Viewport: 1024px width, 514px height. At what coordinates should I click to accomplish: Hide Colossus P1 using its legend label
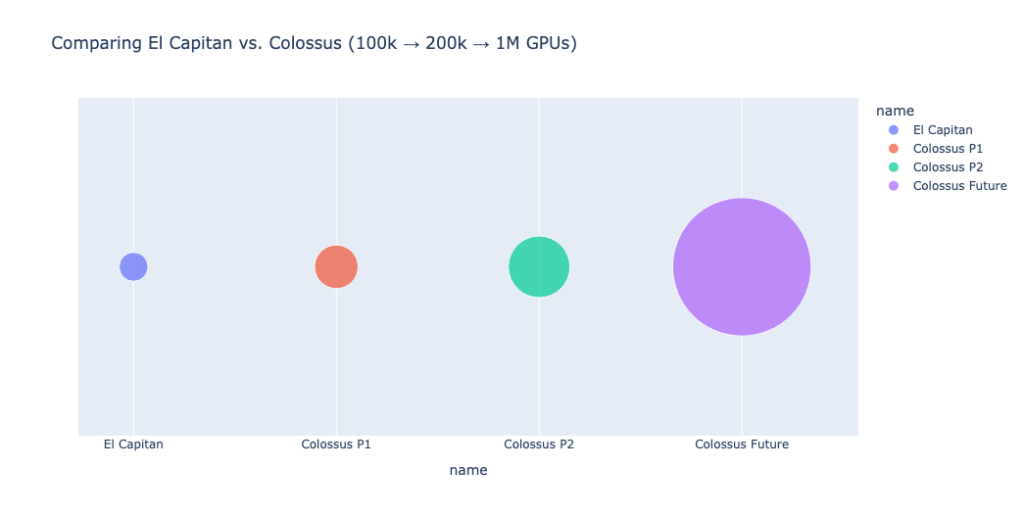tap(948, 149)
